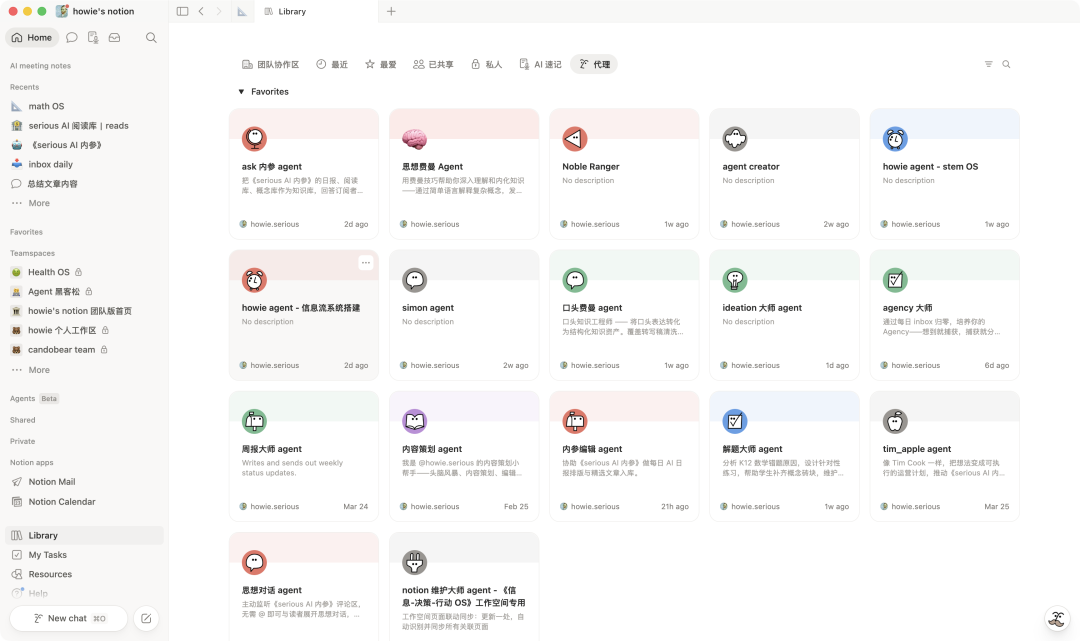
Task: Click the ask 内参 agent globe icon
Action: click(254, 138)
